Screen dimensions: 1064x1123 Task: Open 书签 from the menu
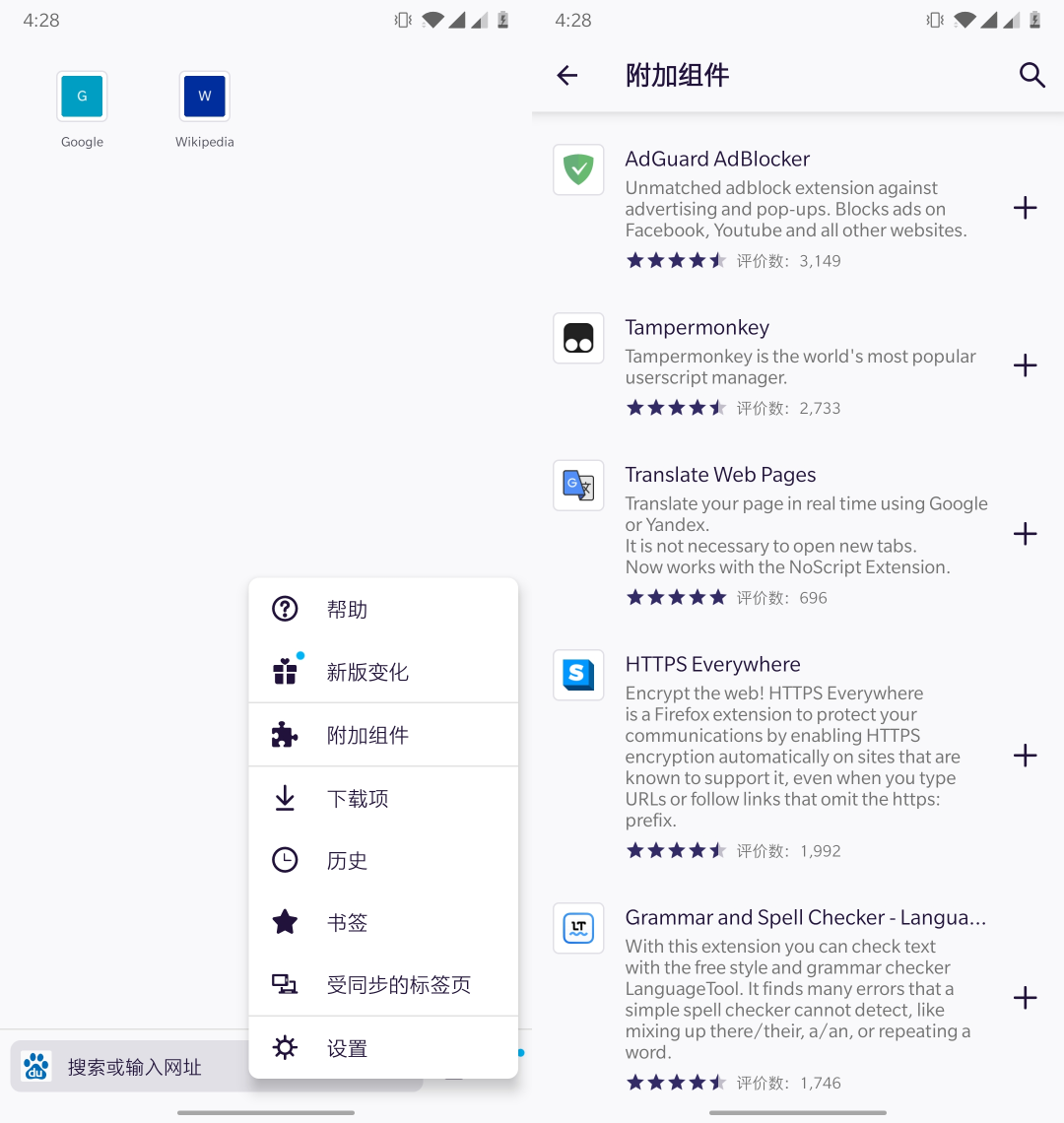(383, 922)
